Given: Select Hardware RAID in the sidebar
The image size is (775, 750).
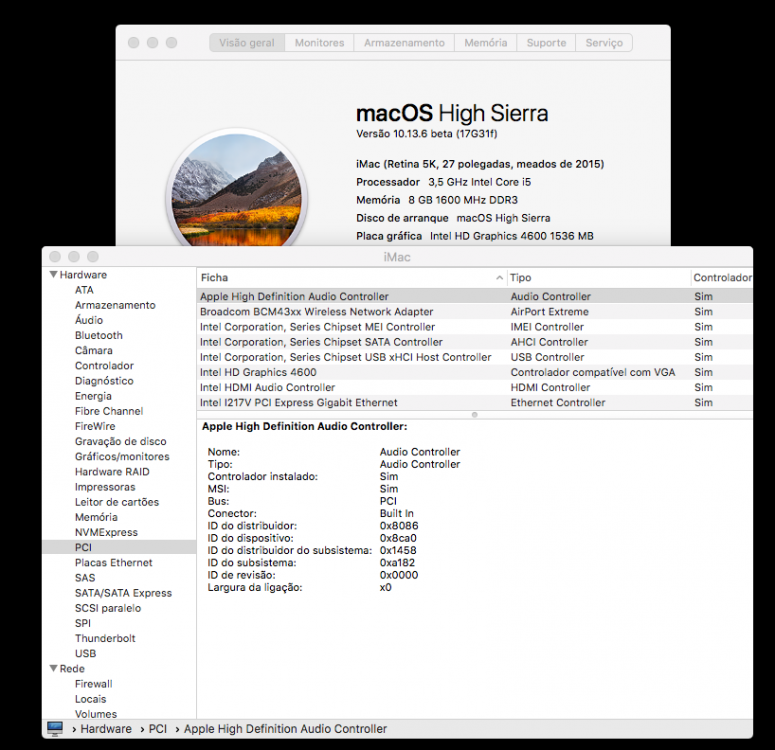Looking at the screenshot, I should [x=112, y=472].
